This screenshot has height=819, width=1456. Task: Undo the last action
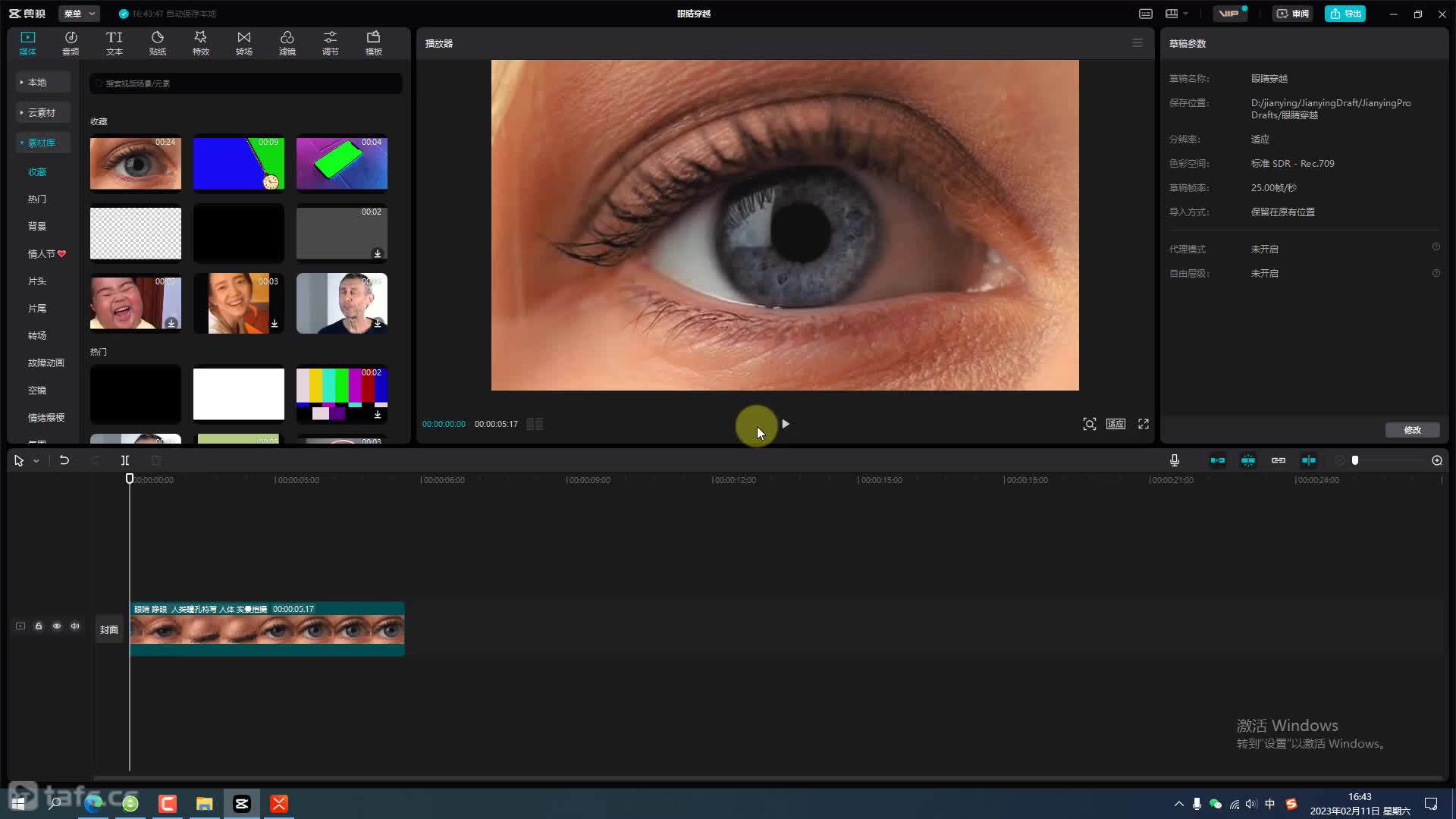64,460
